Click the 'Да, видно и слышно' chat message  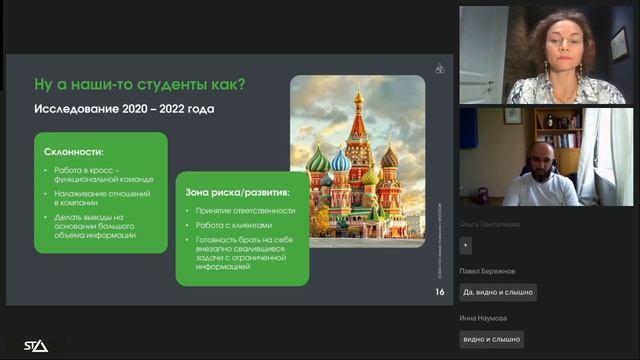tap(498, 292)
